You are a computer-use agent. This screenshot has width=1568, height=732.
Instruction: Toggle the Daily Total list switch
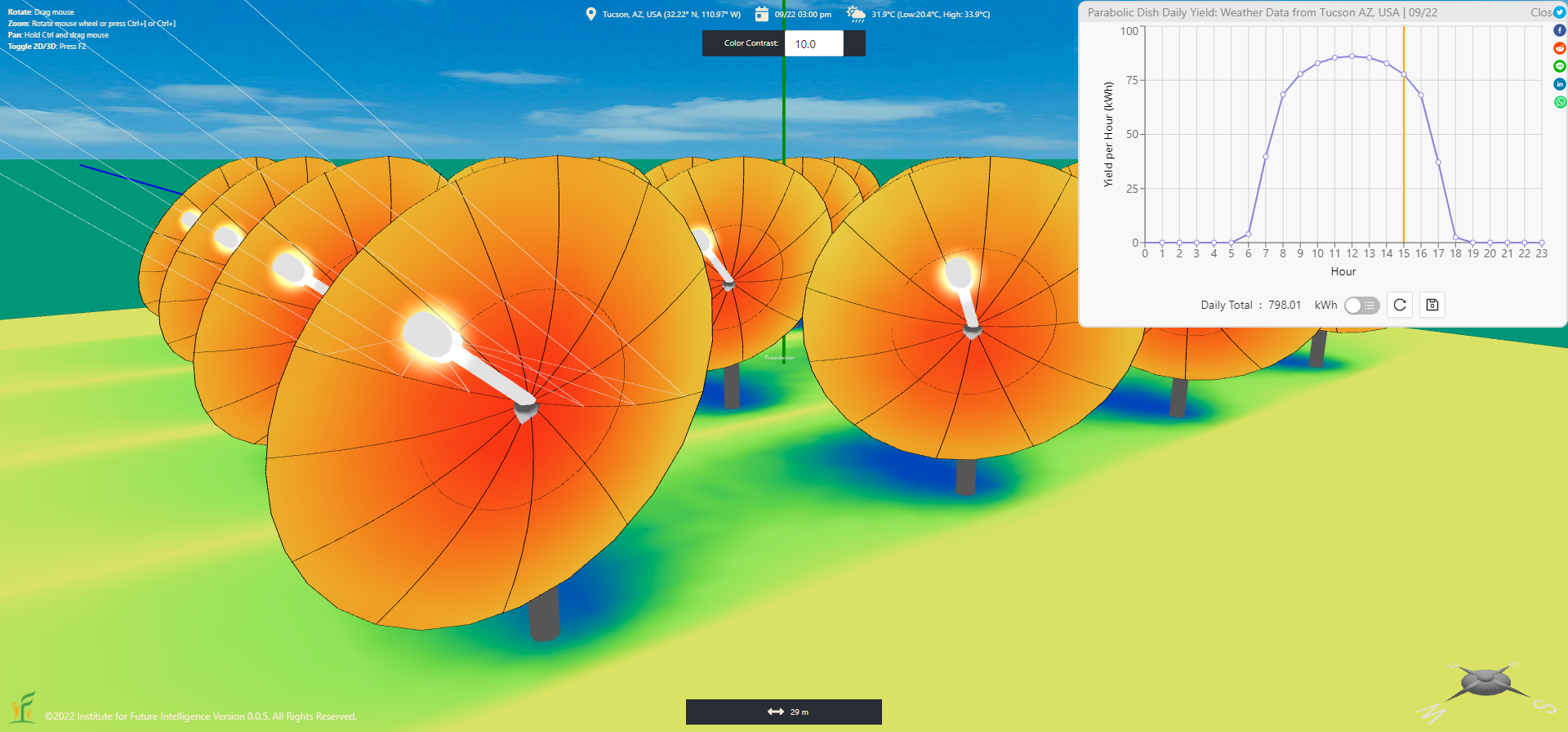coord(1361,305)
